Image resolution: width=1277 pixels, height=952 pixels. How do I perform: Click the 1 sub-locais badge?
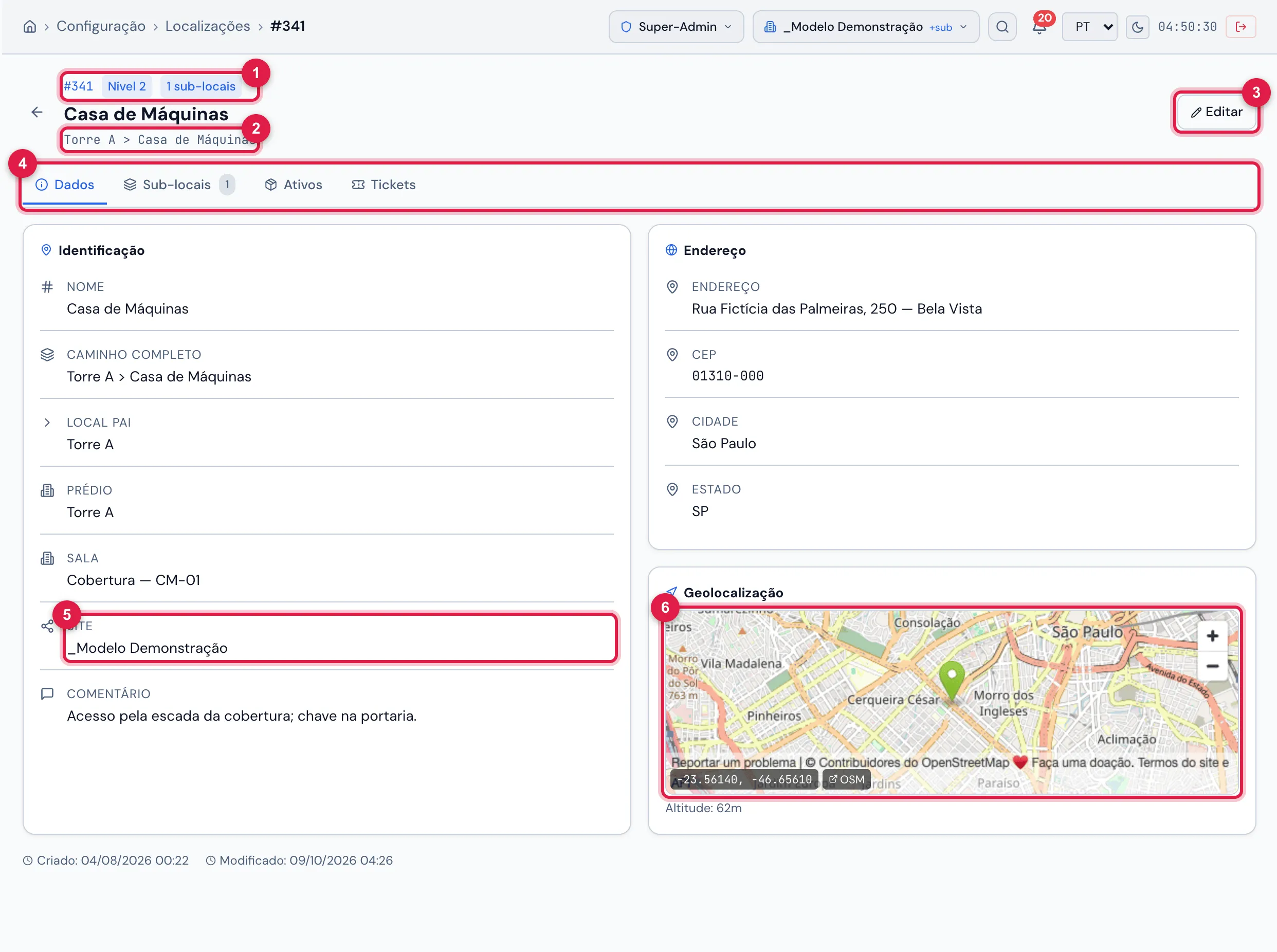pyautogui.click(x=200, y=86)
